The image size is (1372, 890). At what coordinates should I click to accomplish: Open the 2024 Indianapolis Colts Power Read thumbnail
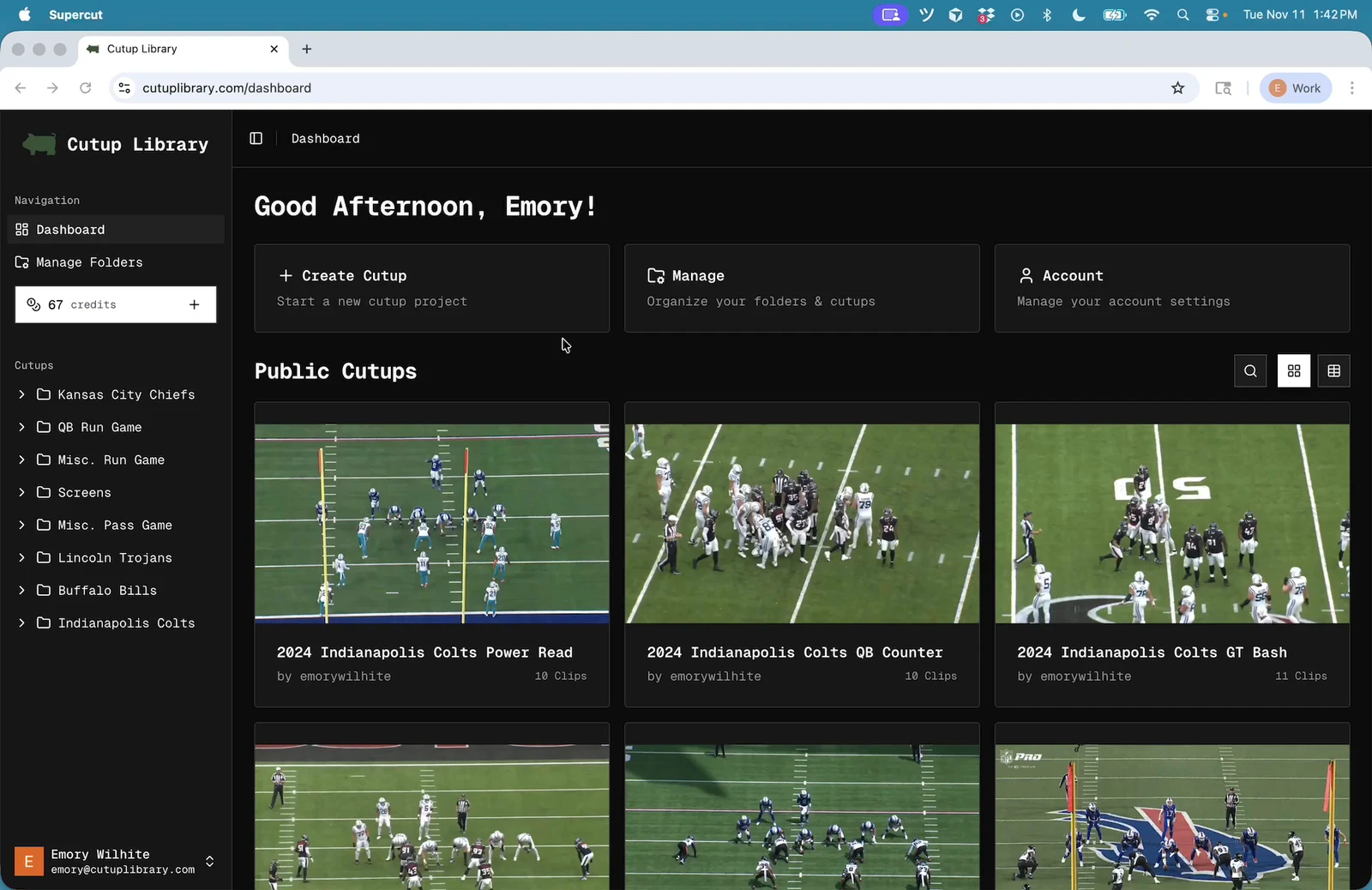click(432, 523)
